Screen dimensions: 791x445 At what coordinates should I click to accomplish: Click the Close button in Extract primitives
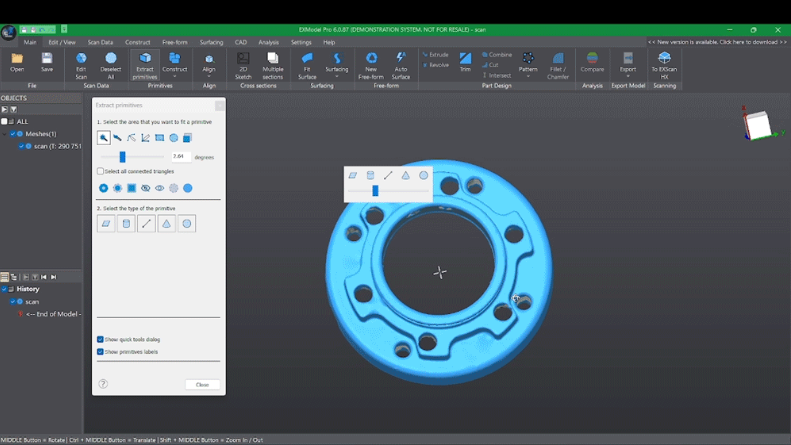[202, 385]
